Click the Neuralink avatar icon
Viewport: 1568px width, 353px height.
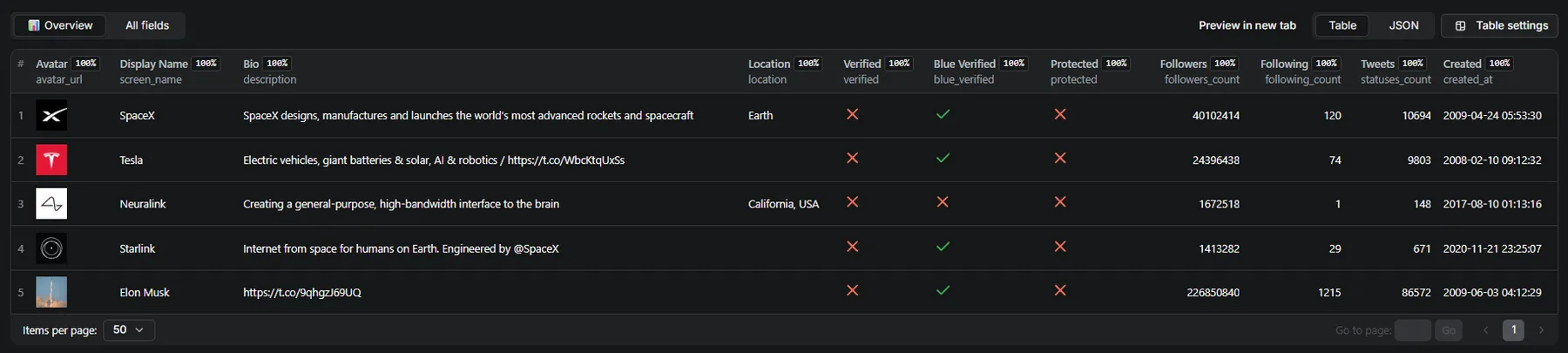pyautogui.click(x=51, y=204)
